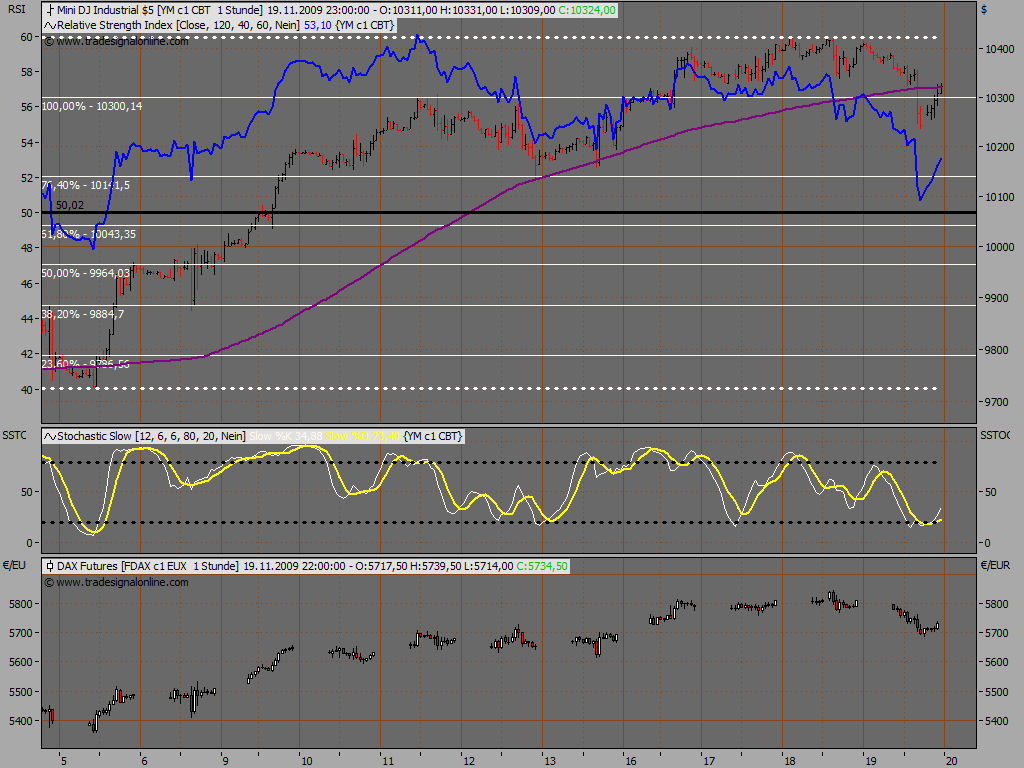Select the Fibonacci level 50,00% - 9964,03
1024x768 pixels.
pos(86,274)
